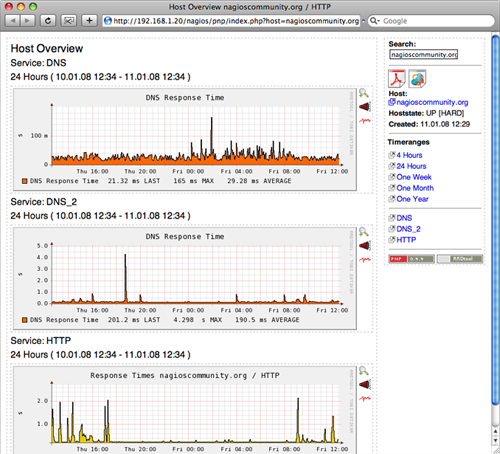Click the first DNS Response Time graph image
The image size is (500, 454).
(185, 140)
